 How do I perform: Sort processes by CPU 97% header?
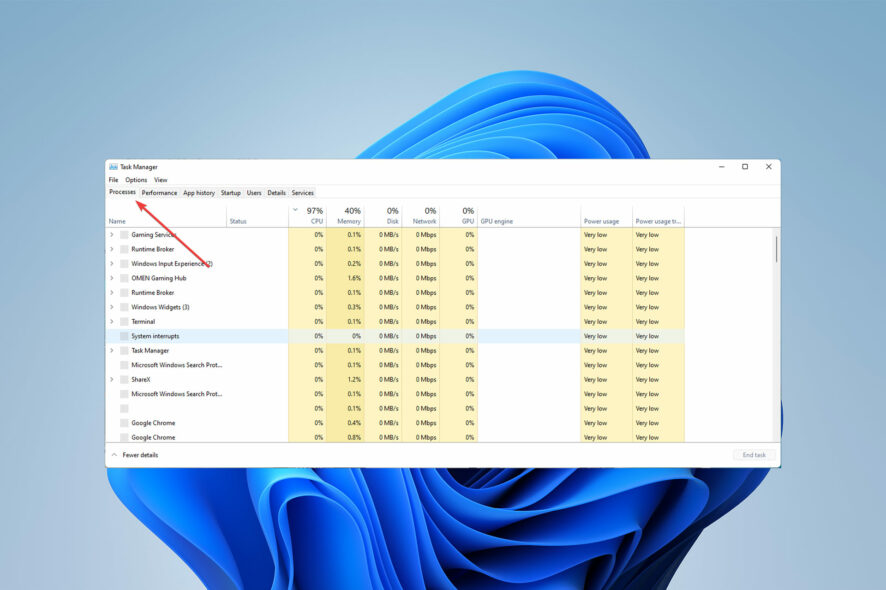click(x=307, y=216)
